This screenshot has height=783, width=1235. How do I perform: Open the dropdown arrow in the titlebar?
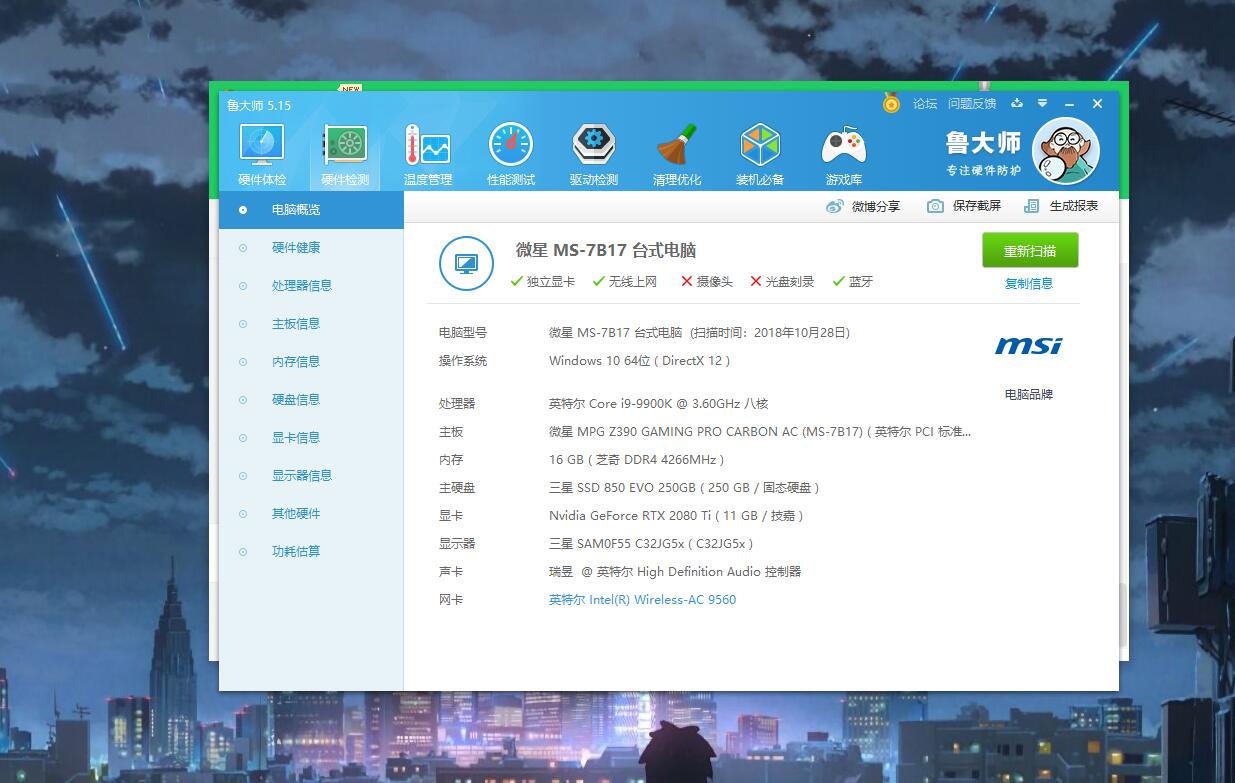[1043, 103]
